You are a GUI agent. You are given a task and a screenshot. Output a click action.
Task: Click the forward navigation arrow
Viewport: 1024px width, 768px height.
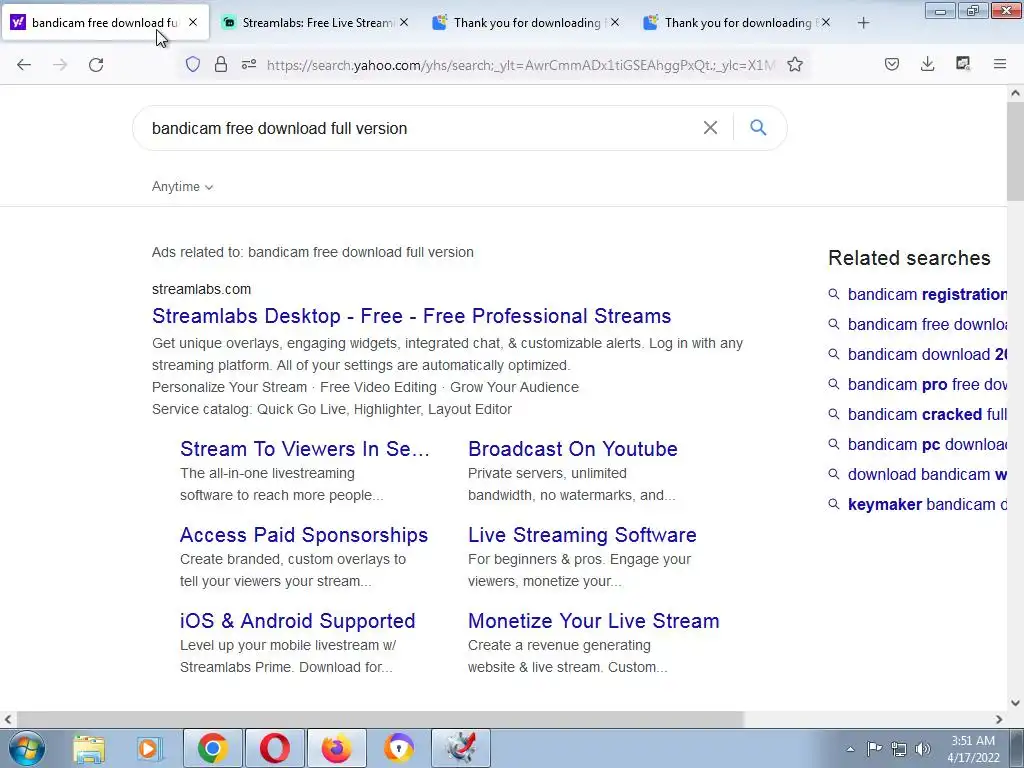coord(60,65)
